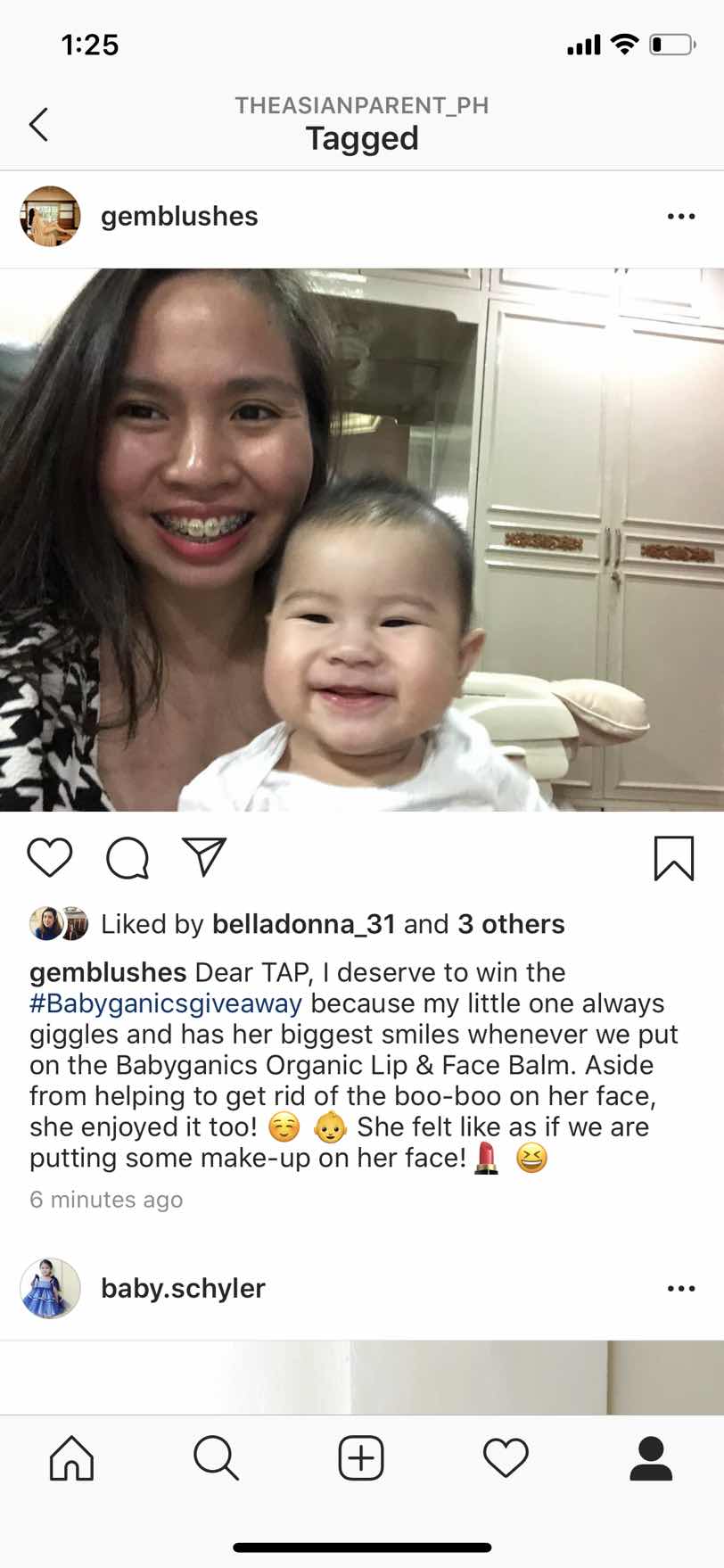Like the gemblushes post with the heart icon
Screen dimensions: 724x1568
(x=50, y=857)
